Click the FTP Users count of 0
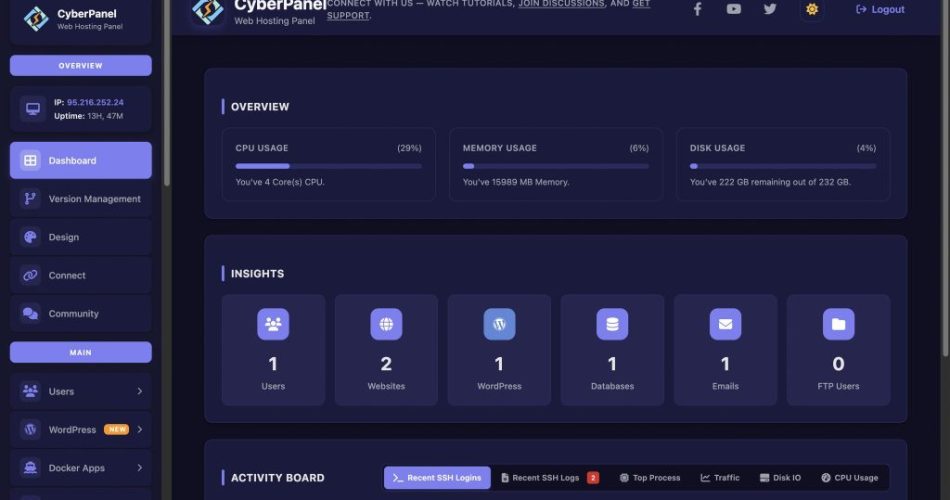 click(x=839, y=364)
